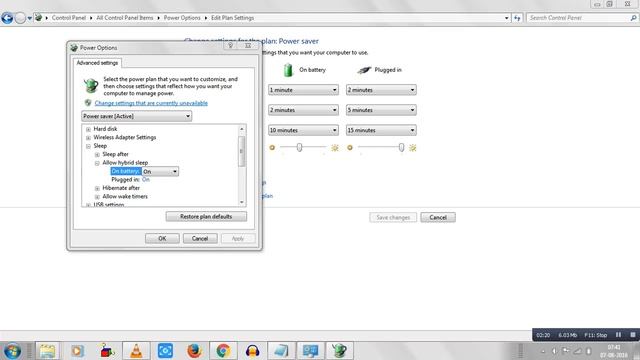
Task: Click Cancel in Power Options dialog
Action: coord(200,238)
